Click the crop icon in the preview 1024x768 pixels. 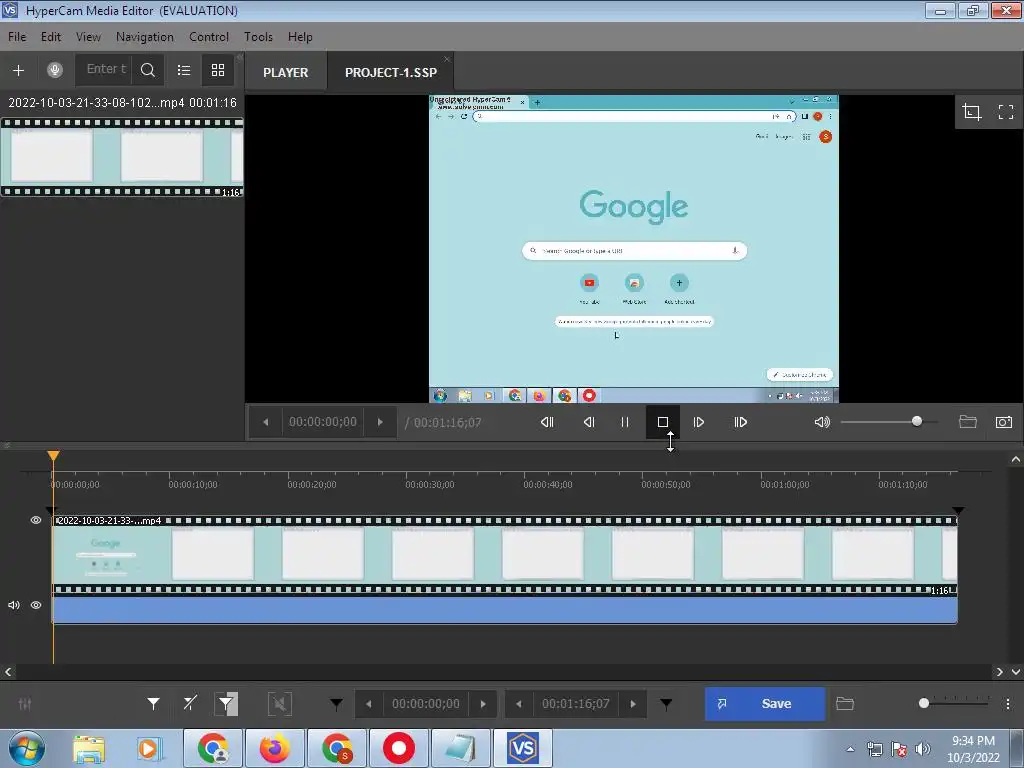pos(972,112)
